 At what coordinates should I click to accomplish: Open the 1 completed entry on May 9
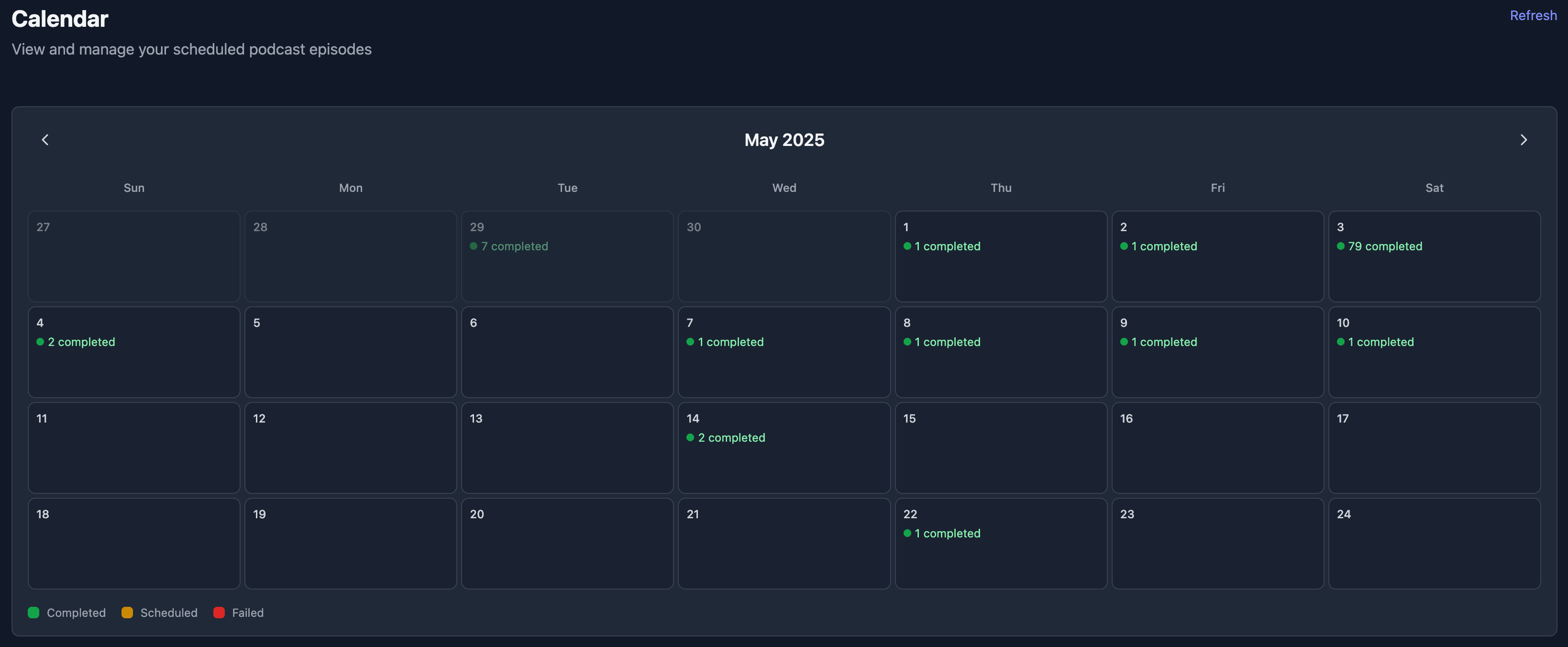coord(1163,342)
